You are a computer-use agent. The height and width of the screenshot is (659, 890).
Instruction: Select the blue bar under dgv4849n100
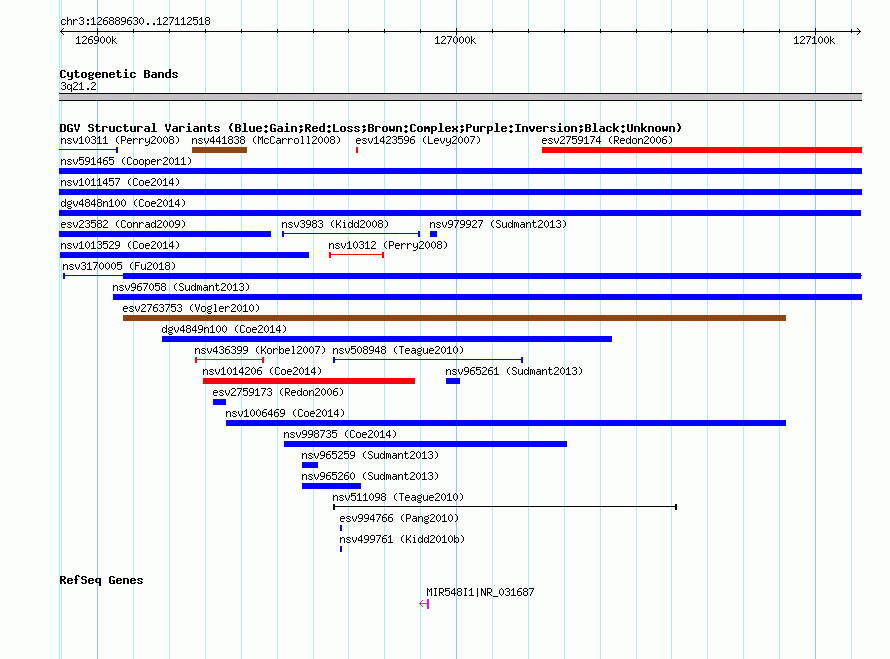click(x=387, y=339)
